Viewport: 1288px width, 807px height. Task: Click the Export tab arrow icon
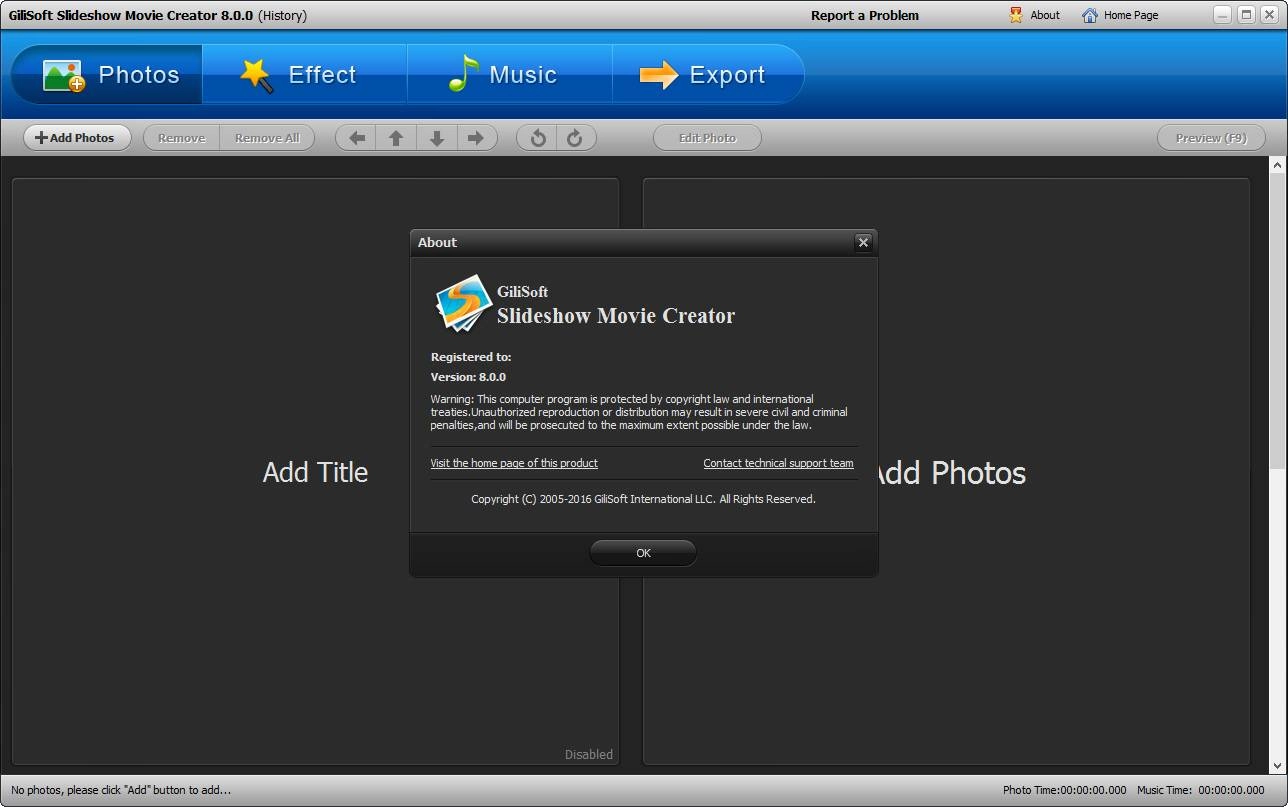pyautogui.click(x=658, y=75)
